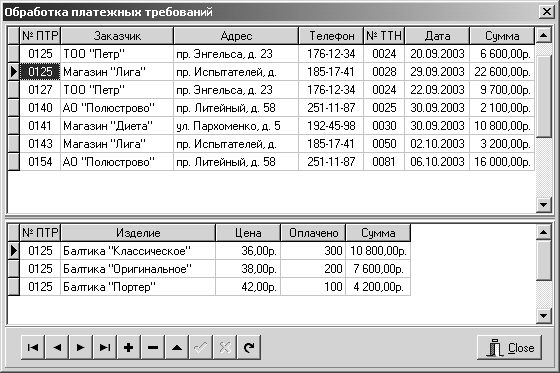Cancel edit with X navigator button
560x373 pixels.
tap(225, 347)
